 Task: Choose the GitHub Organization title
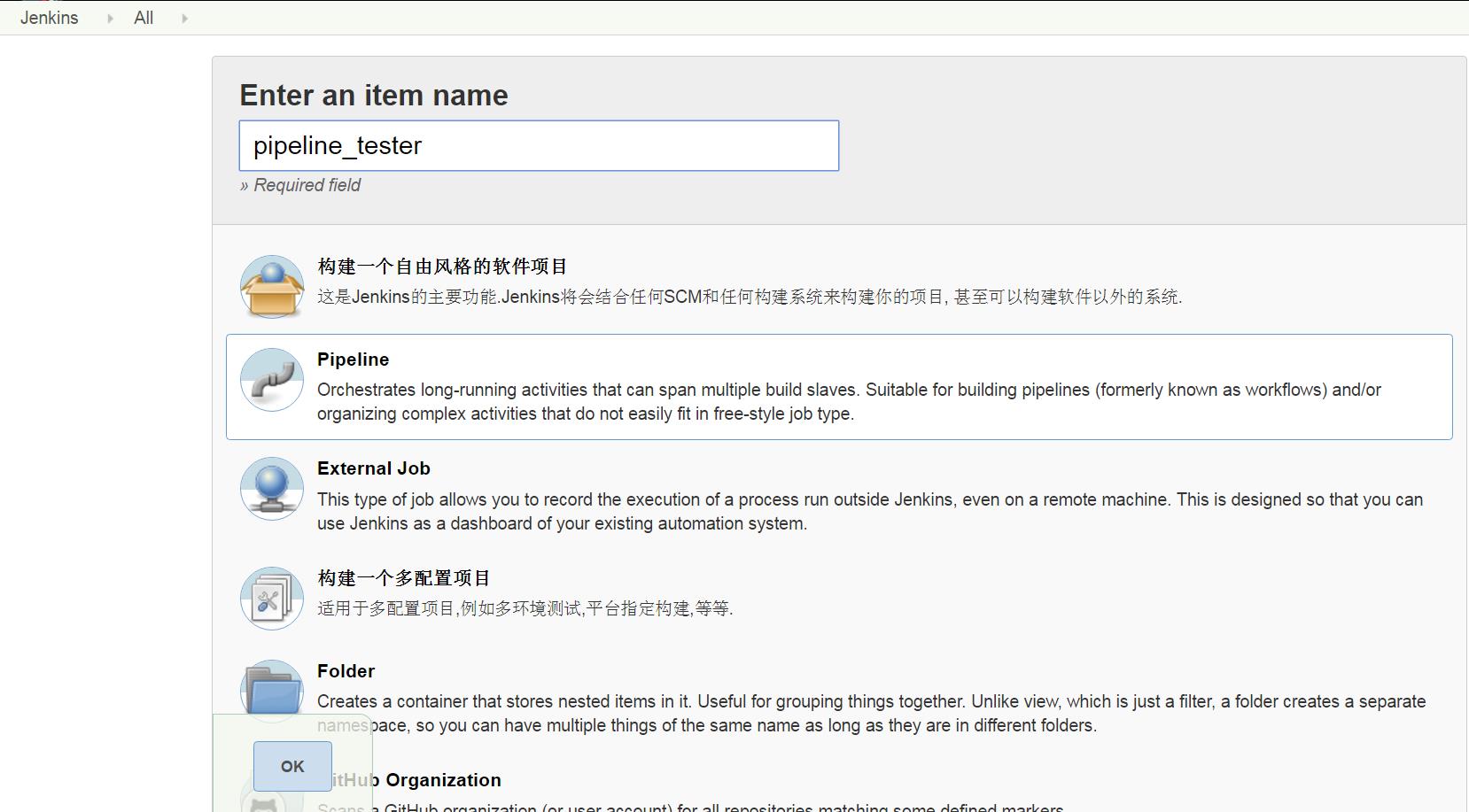pyautogui.click(x=415, y=780)
